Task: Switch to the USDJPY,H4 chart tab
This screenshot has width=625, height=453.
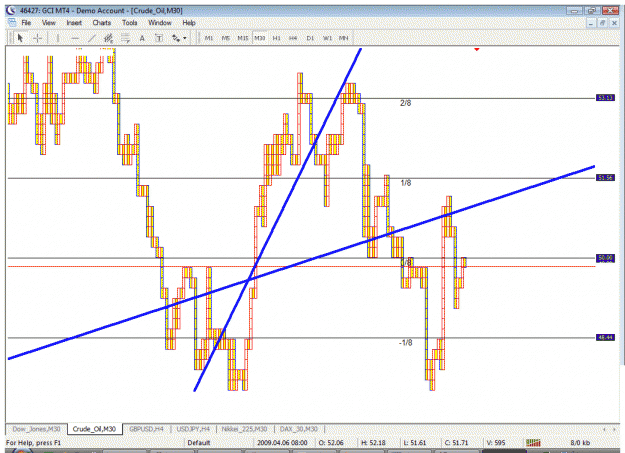Action: coord(193,429)
